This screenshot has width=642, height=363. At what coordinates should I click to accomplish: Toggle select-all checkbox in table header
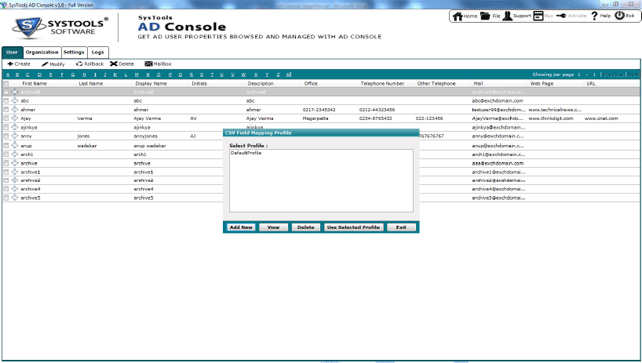(x=6, y=83)
